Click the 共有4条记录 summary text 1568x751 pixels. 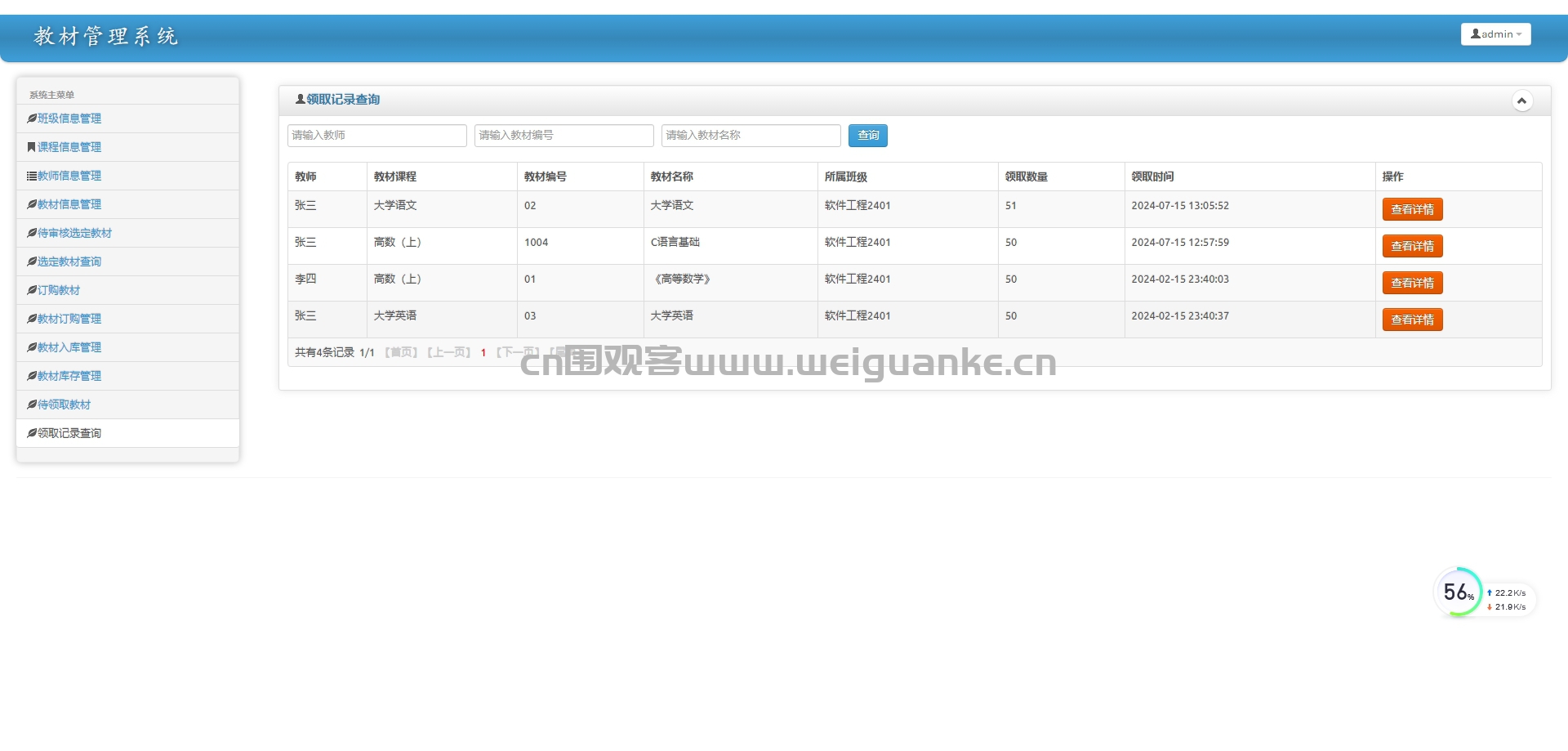[x=324, y=353]
